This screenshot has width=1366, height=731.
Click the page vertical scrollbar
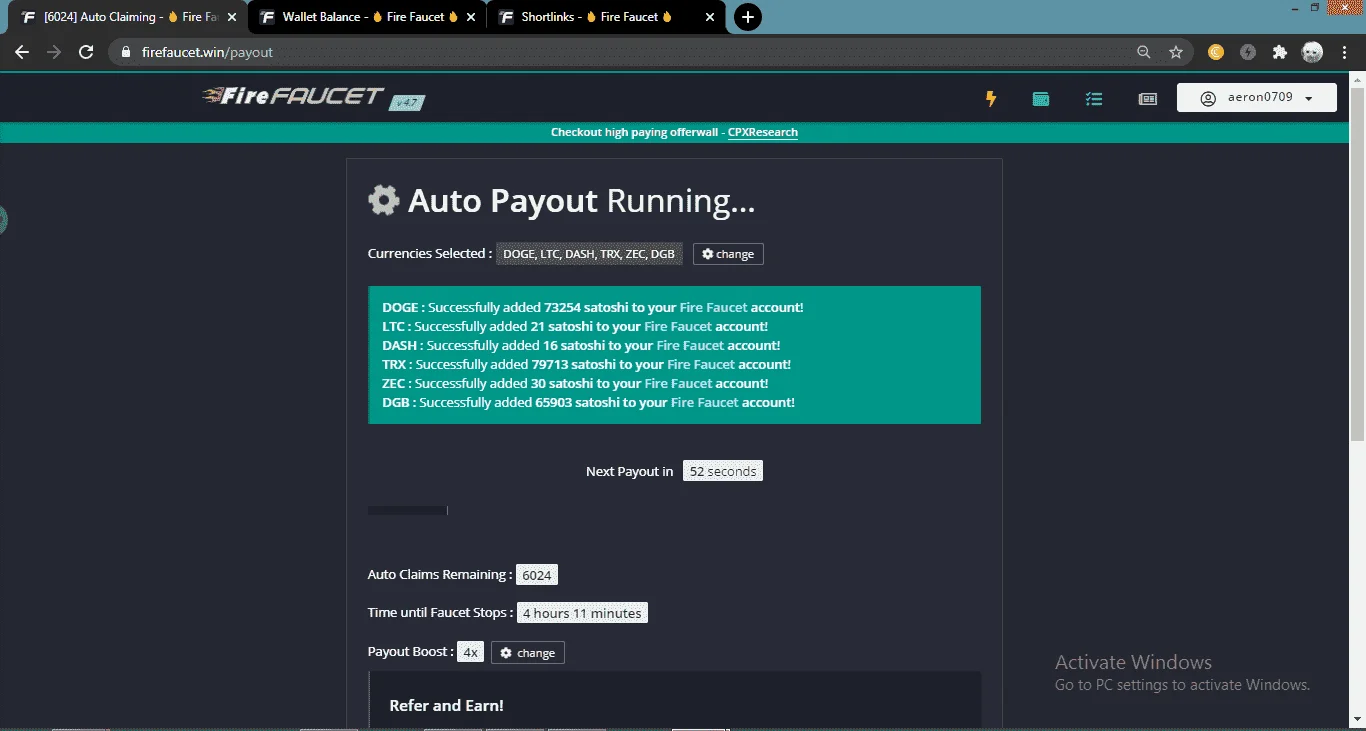coord(1357,265)
